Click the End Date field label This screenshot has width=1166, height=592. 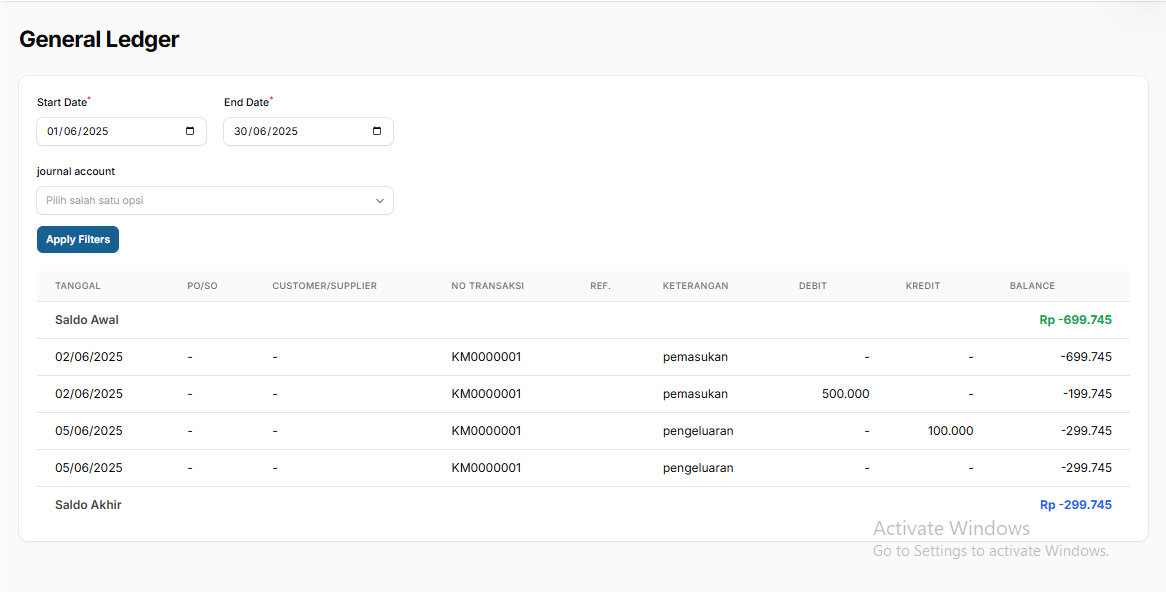tap(246, 103)
